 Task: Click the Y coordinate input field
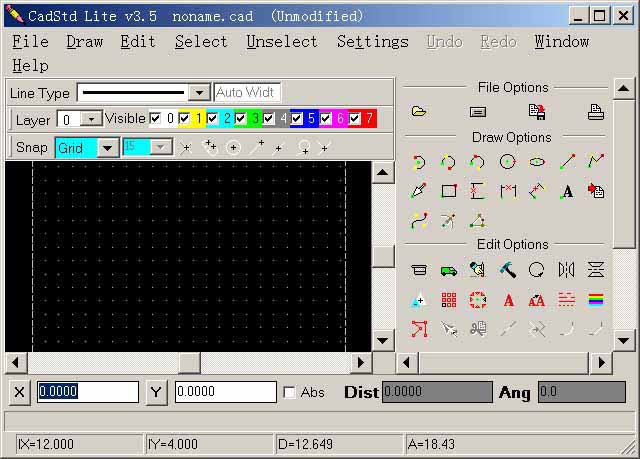click(x=225, y=392)
